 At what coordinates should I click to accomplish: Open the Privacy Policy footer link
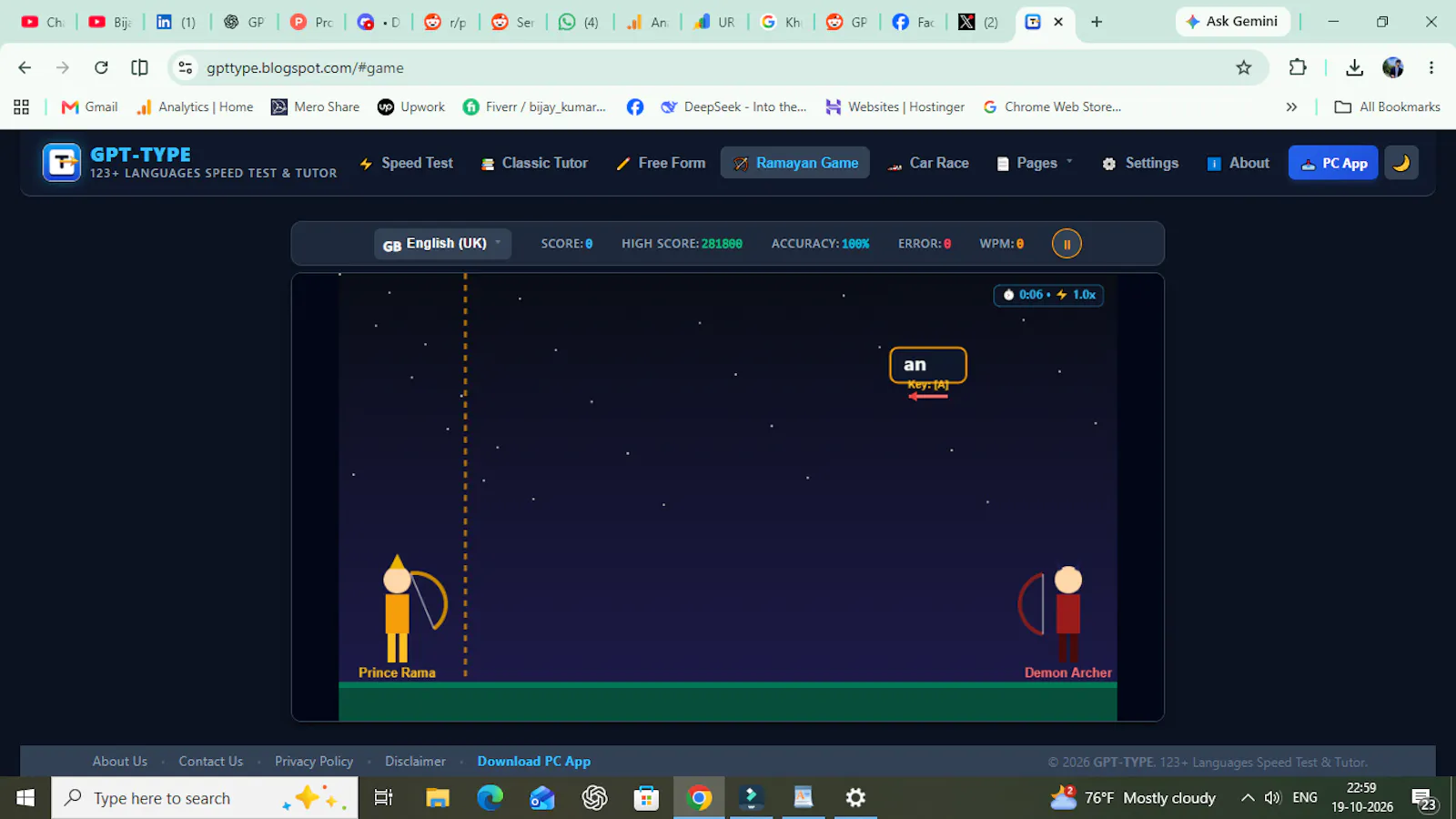click(314, 762)
